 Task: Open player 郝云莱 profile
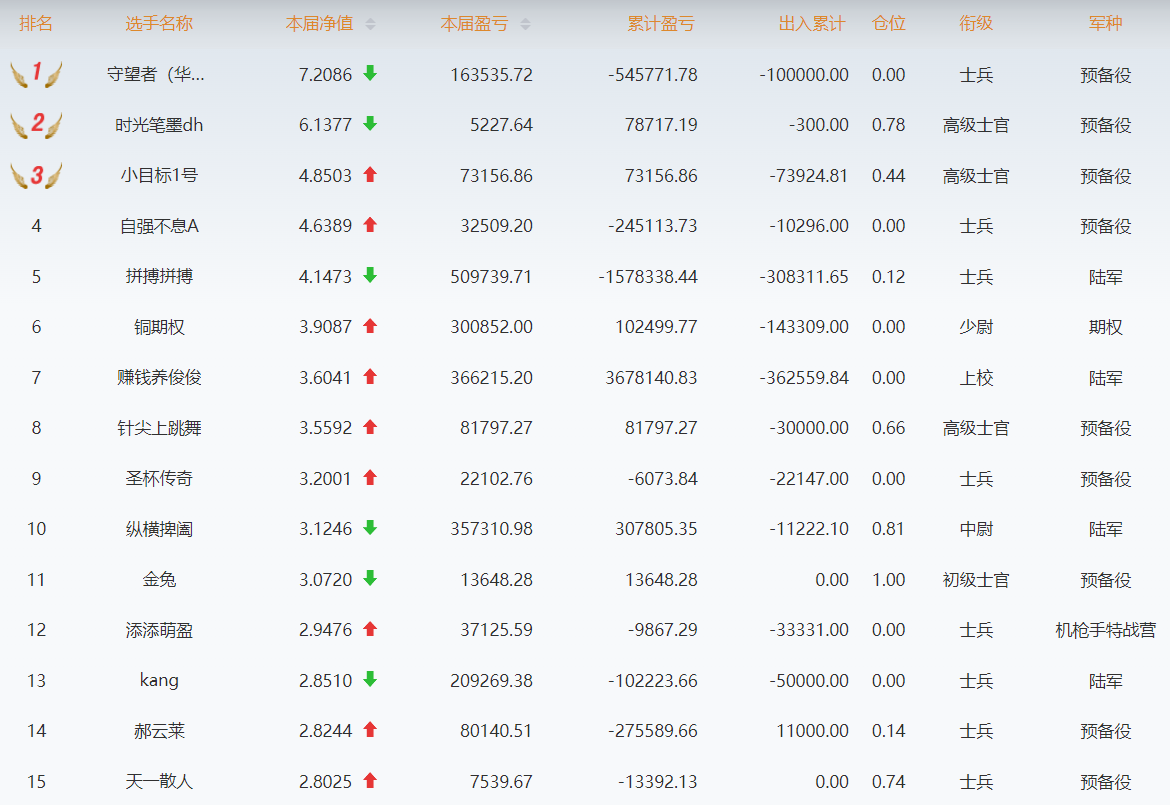[159, 731]
